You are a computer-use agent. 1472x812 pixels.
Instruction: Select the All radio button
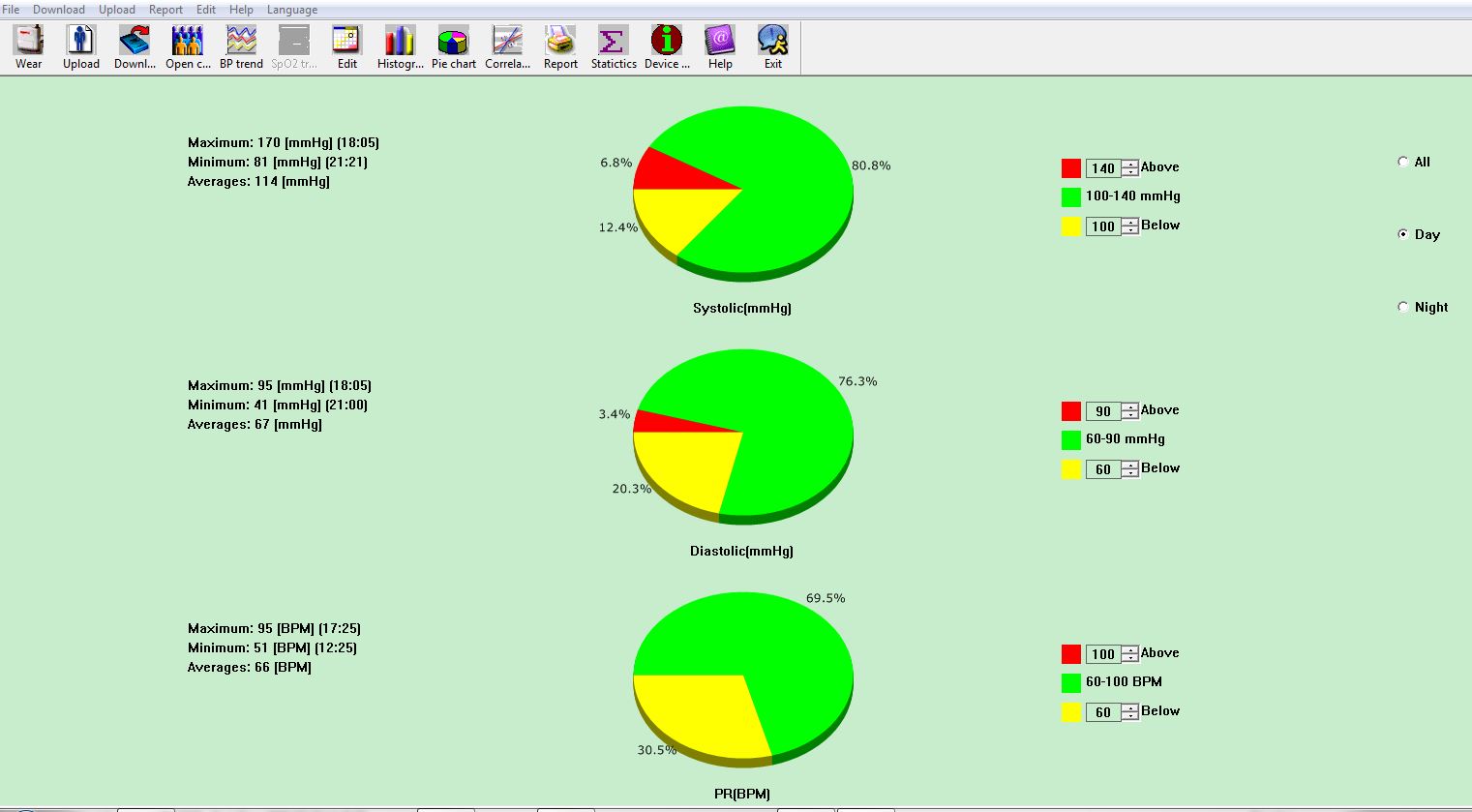1403,162
